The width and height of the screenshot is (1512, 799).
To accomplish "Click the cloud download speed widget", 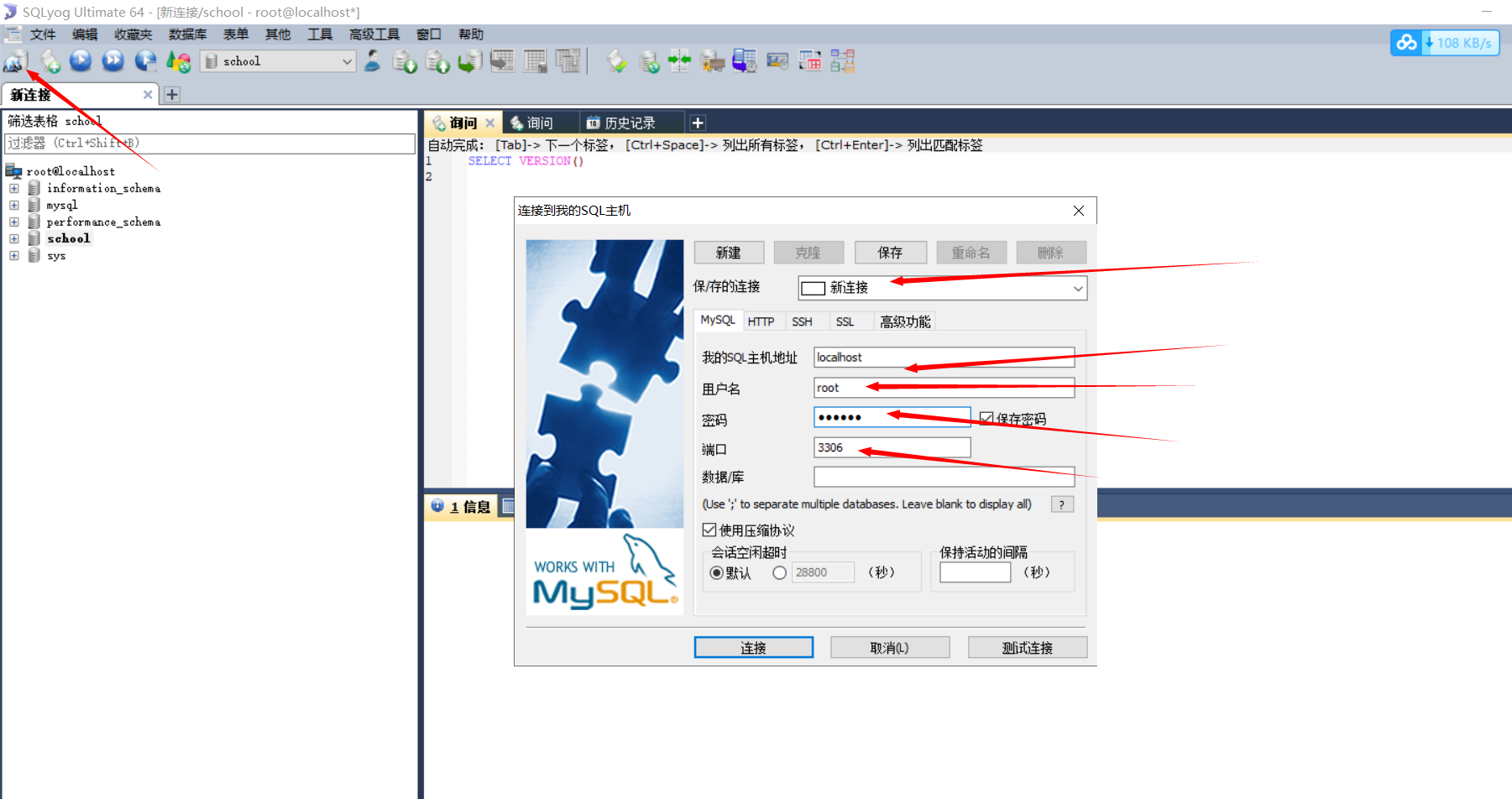I will tap(1445, 43).
